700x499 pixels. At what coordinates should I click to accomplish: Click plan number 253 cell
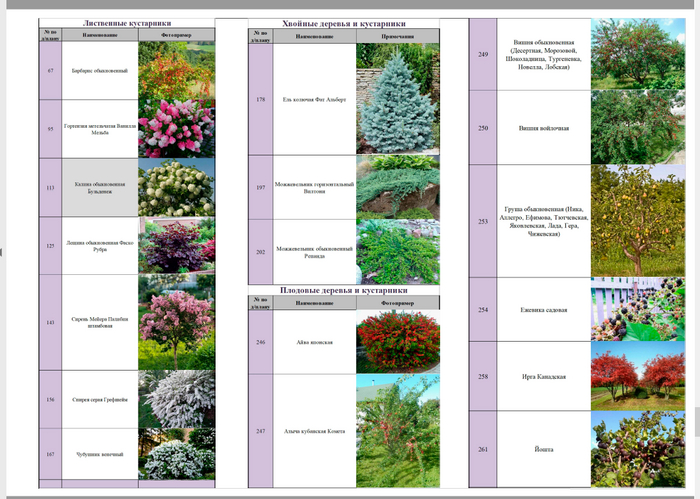483,221
